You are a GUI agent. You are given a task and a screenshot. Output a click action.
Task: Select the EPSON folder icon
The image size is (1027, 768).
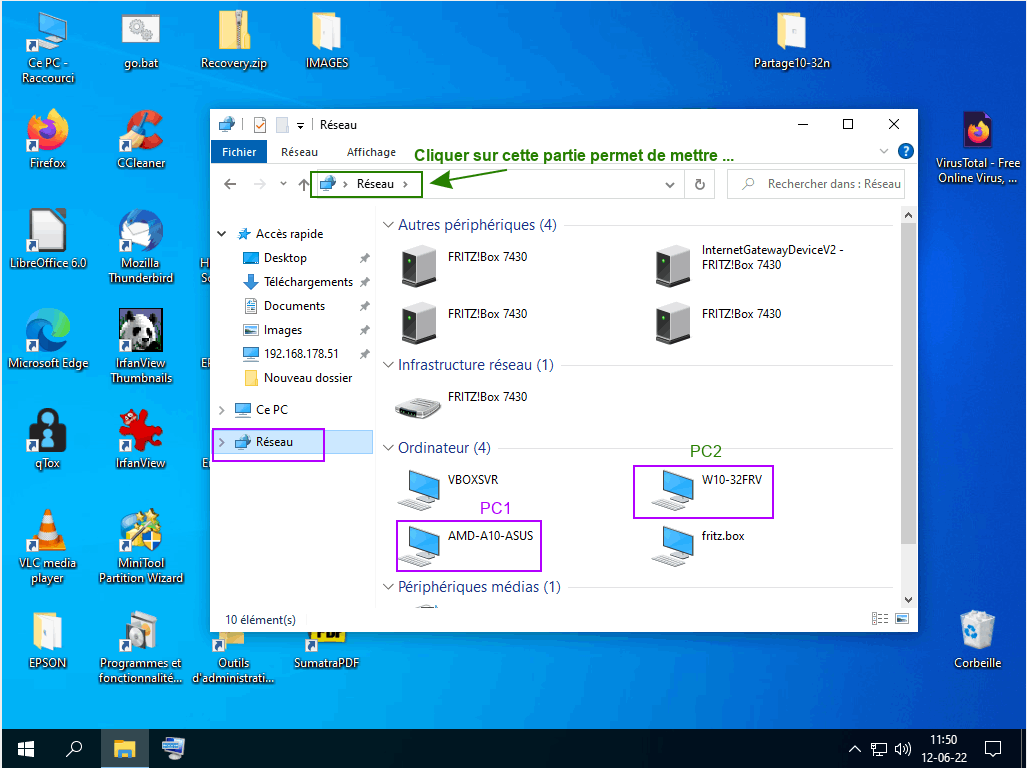click(x=47, y=640)
